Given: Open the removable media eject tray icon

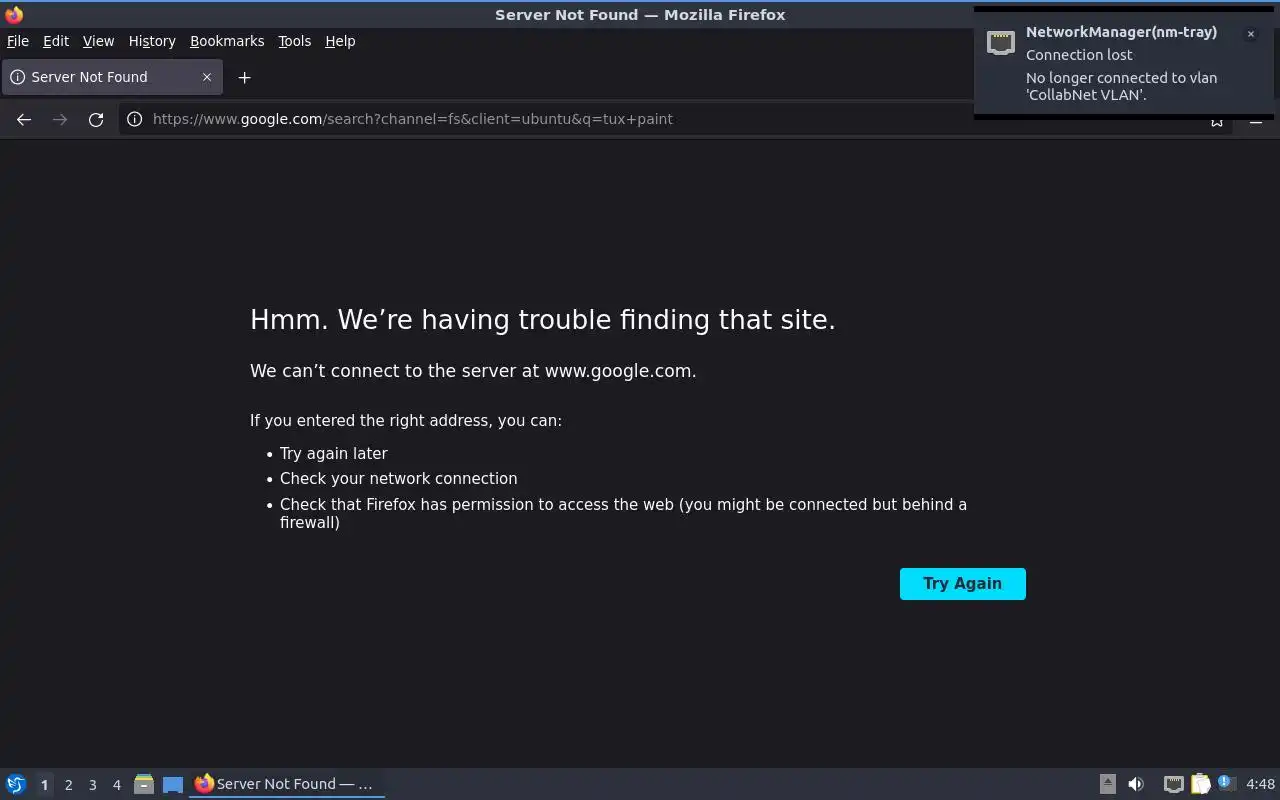Looking at the screenshot, I should click(x=1108, y=784).
